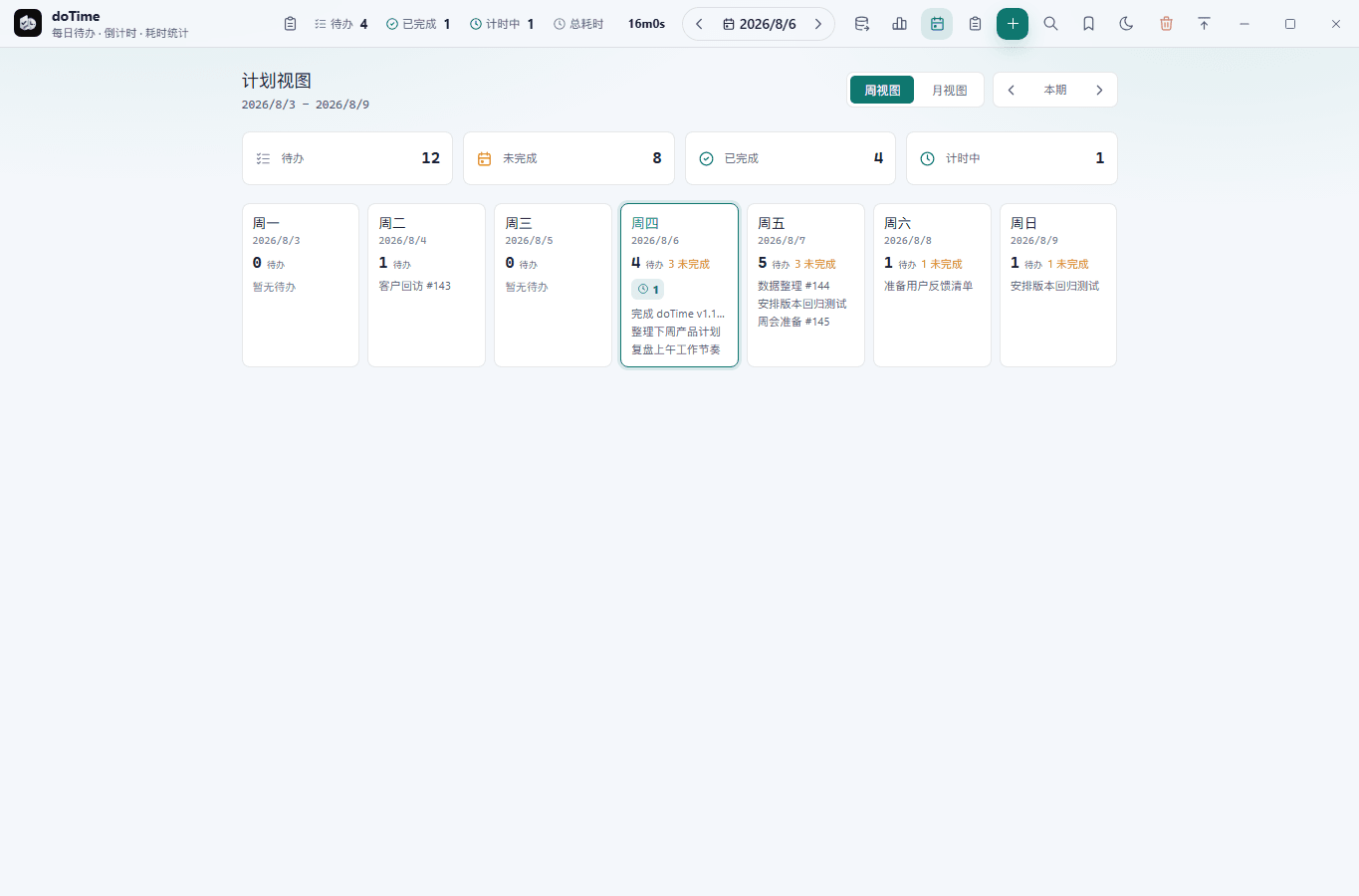Click the timer badge in 周四 card
The height and width of the screenshot is (896, 1359).
(648, 290)
